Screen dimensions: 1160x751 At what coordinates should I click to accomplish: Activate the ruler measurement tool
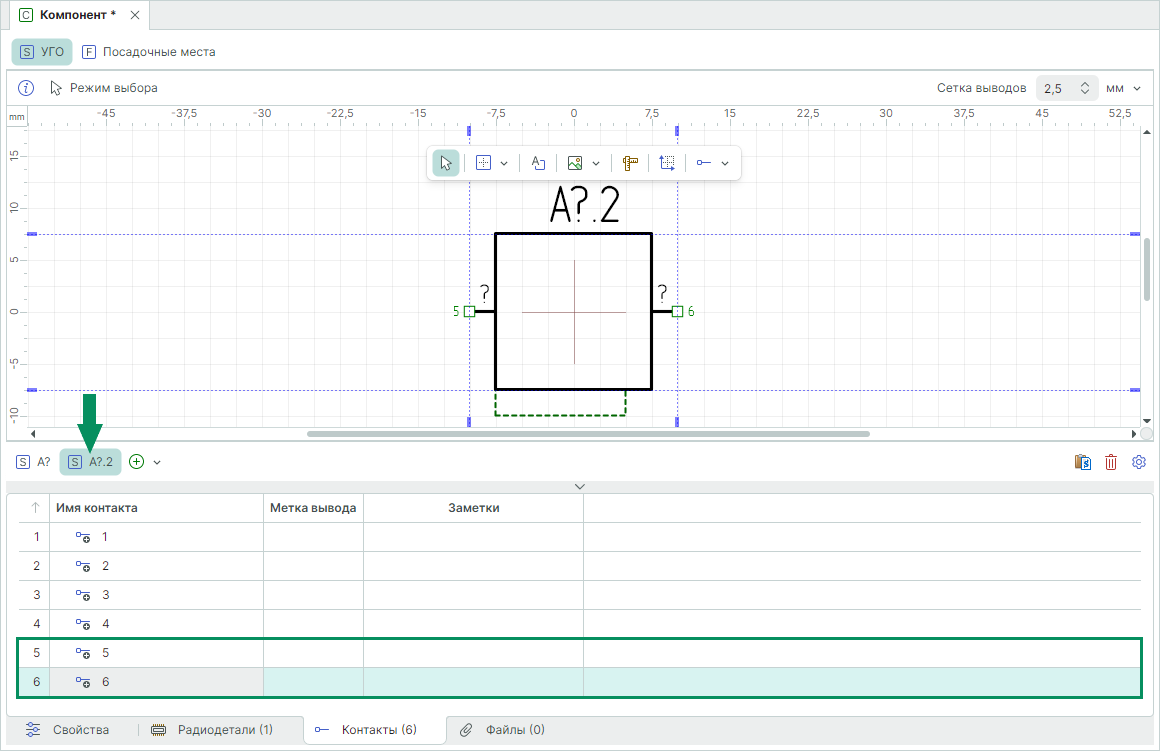[x=630, y=163]
